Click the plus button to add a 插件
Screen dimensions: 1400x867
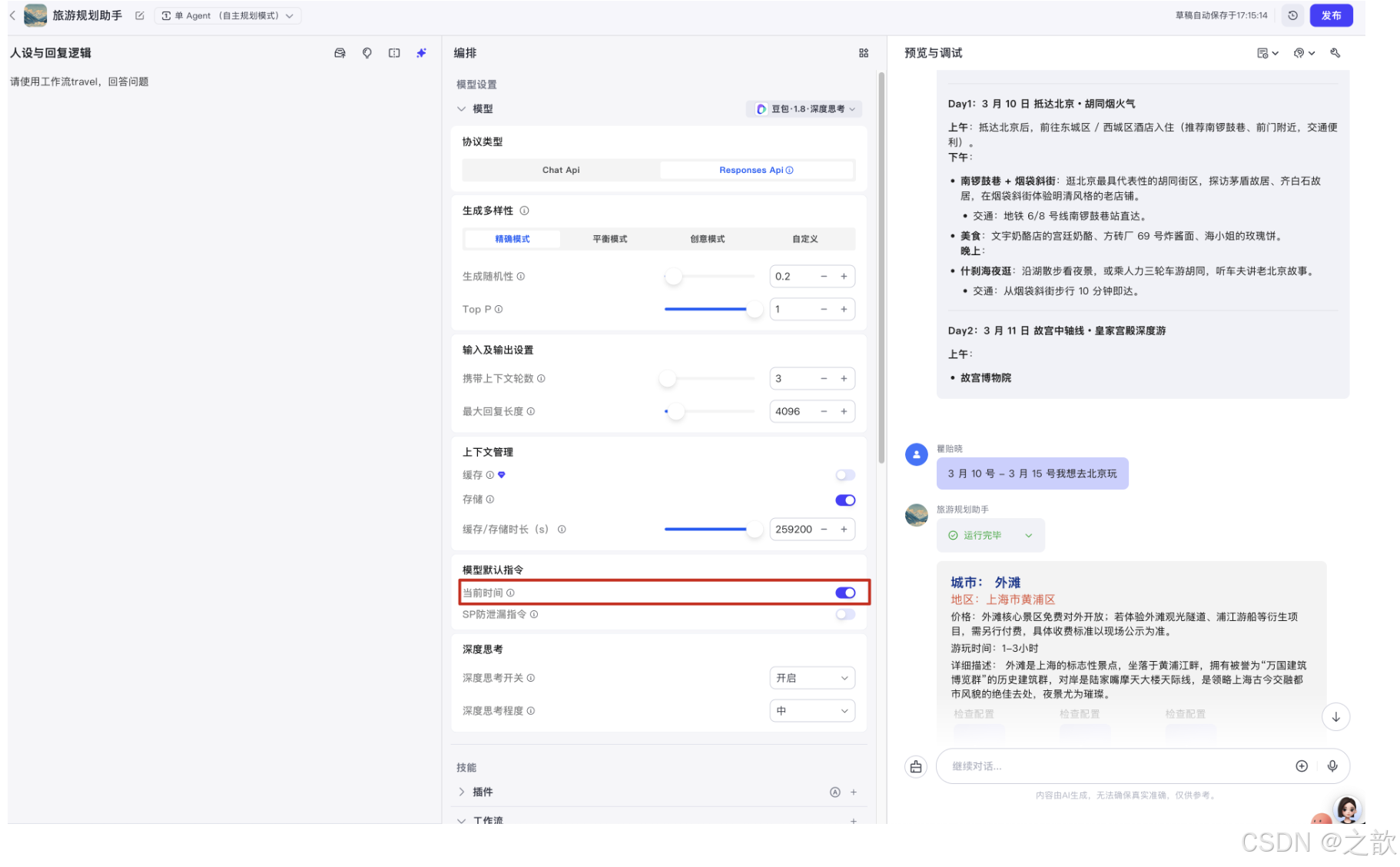click(x=853, y=792)
